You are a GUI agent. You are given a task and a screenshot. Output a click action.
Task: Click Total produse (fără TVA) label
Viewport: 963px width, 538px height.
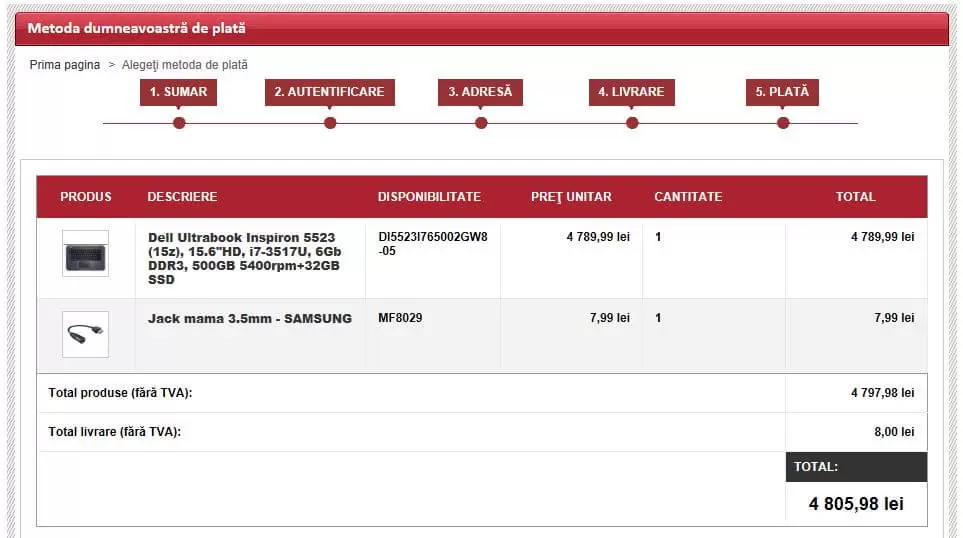point(120,393)
